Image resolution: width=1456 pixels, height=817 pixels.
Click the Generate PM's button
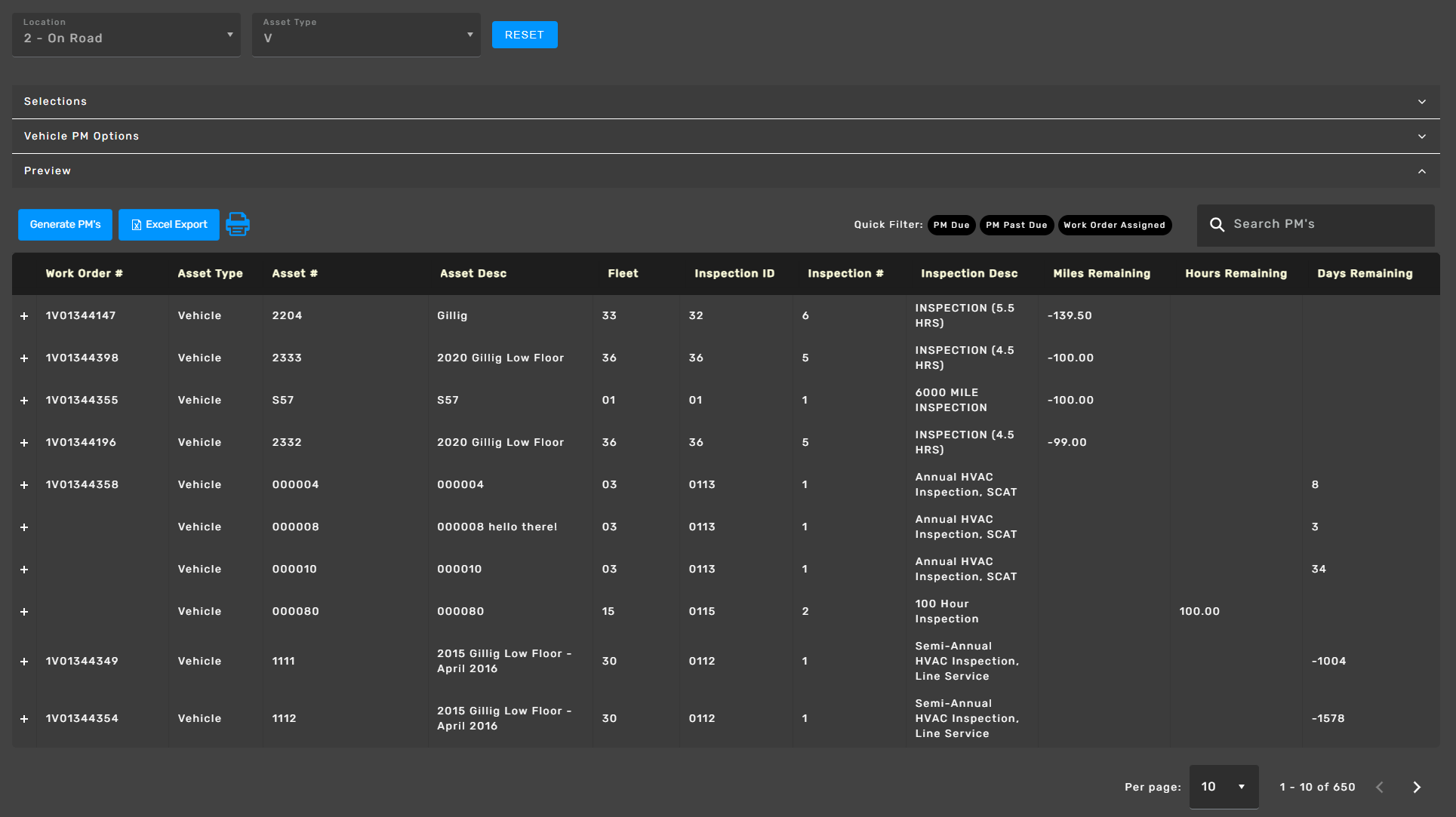65,225
